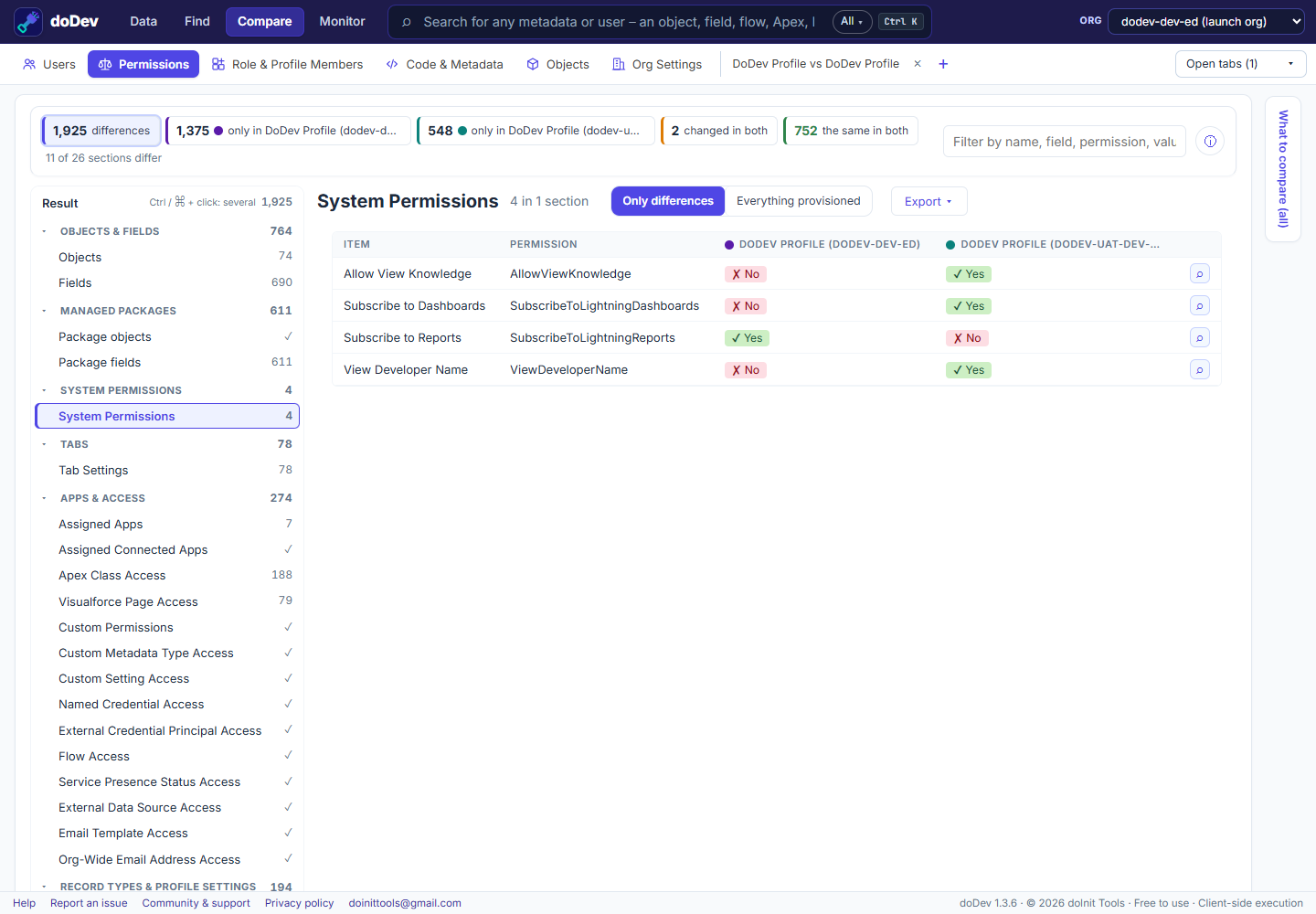Click the search magnifier icon in top bar
The height and width of the screenshot is (914, 1316).
click(407, 22)
